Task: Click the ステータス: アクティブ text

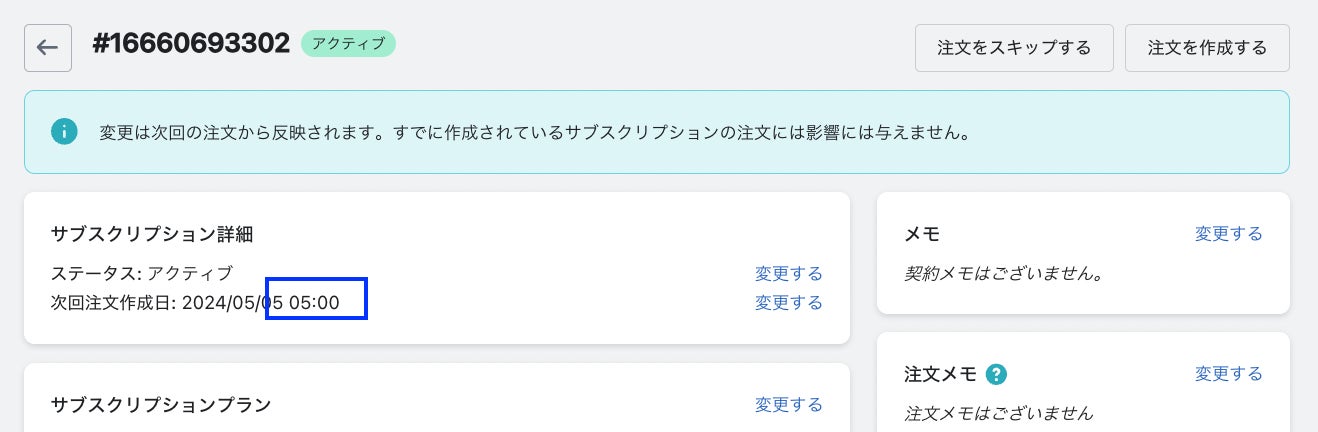Action: pyautogui.click(x=141, y=273)
